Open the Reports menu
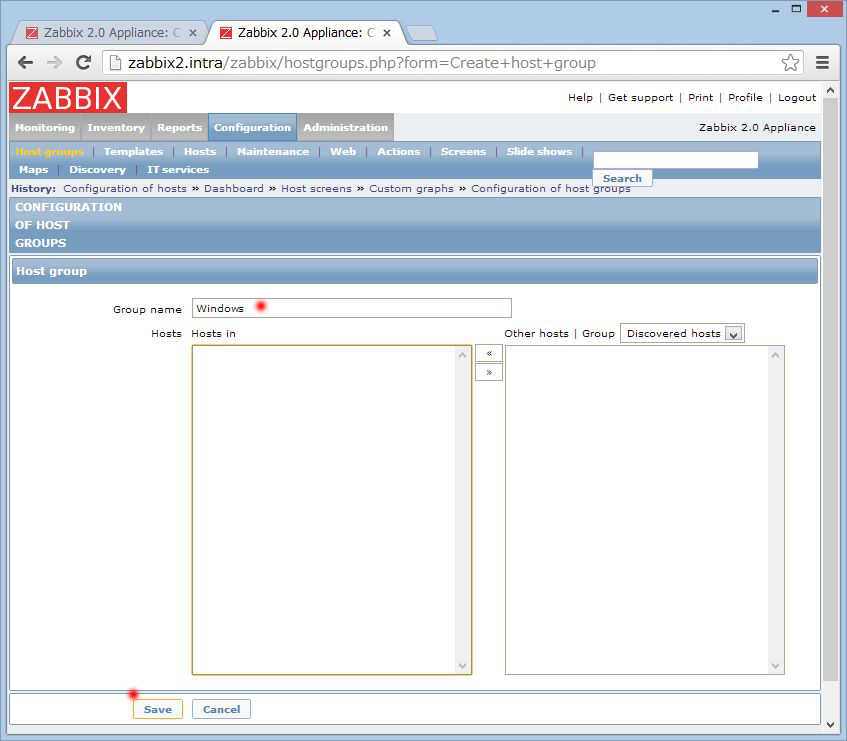Image resolution: width=847 pixels, height=741 pixels. [179, 127]
